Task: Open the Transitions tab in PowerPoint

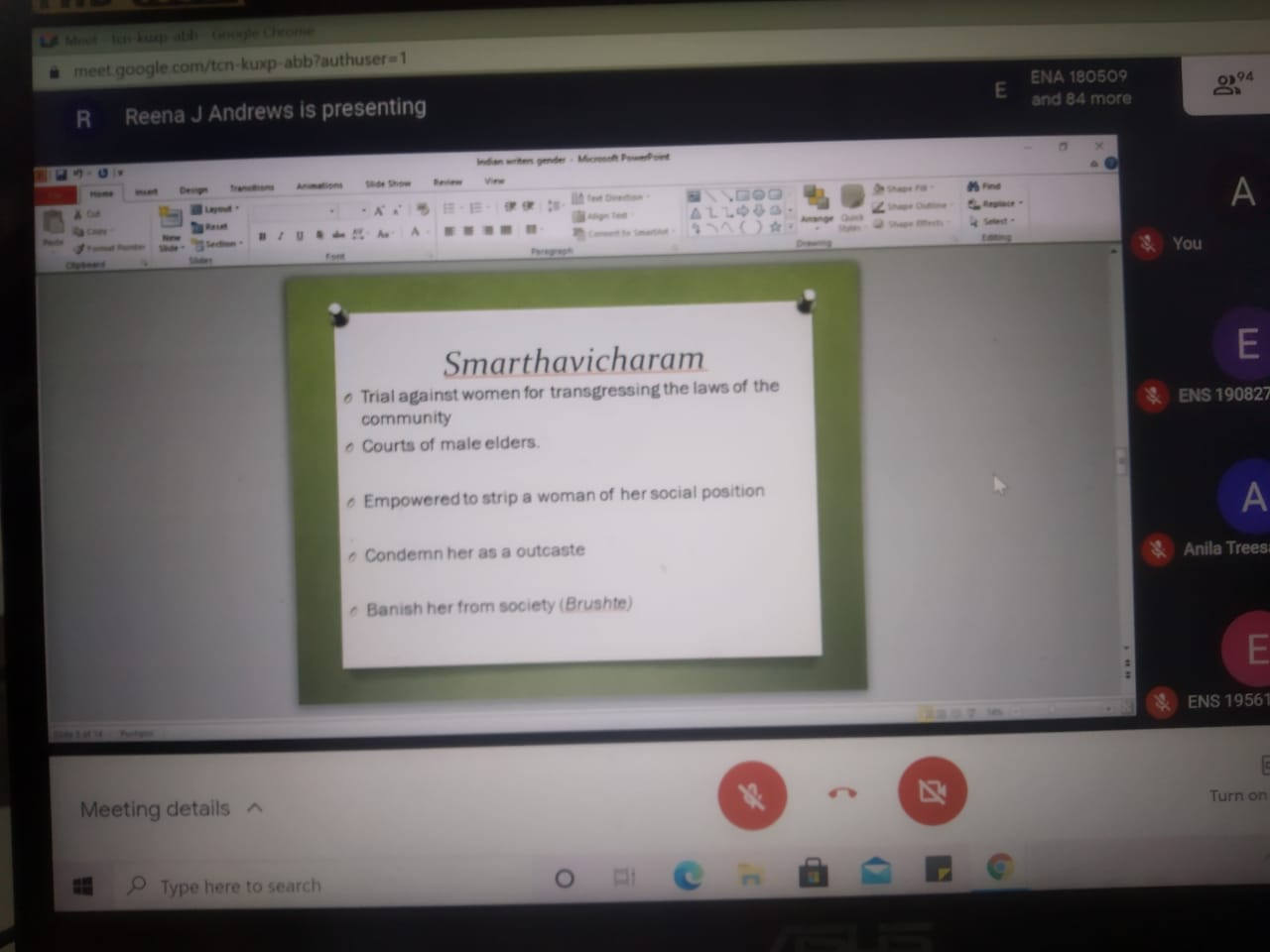Action: tap(251, 187)
